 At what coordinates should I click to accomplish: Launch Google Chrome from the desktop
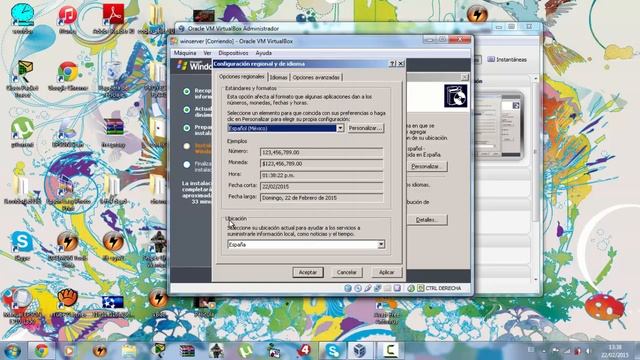point(68,76)
